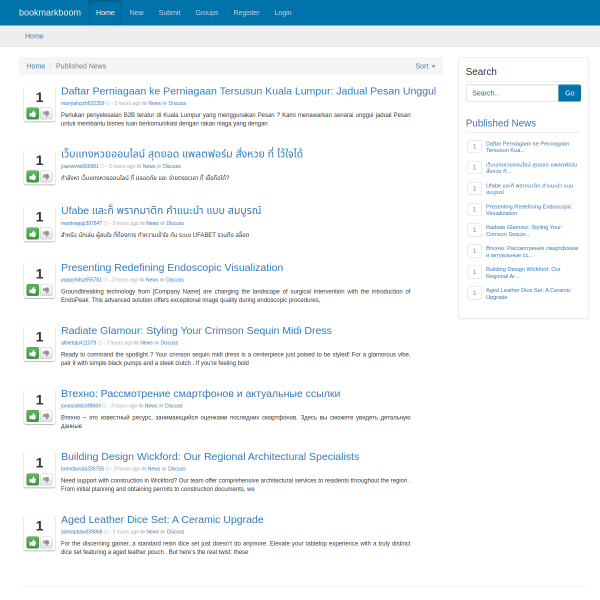Upvote Radiate Glamour Crimson Sequin post
Image resolution: width=600 pixels, height=600 pixels.
[33, 353]
